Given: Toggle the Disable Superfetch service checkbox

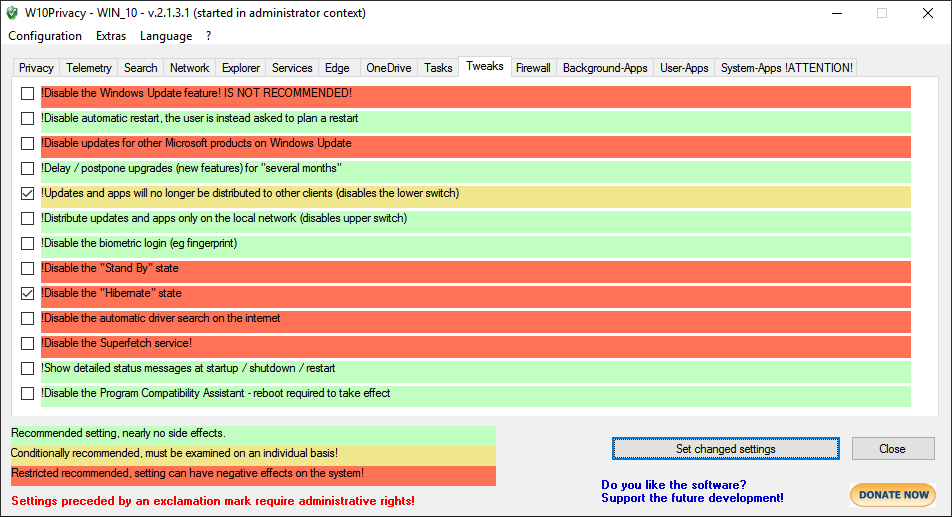Looking at the screenshot, I should point(27,344).
